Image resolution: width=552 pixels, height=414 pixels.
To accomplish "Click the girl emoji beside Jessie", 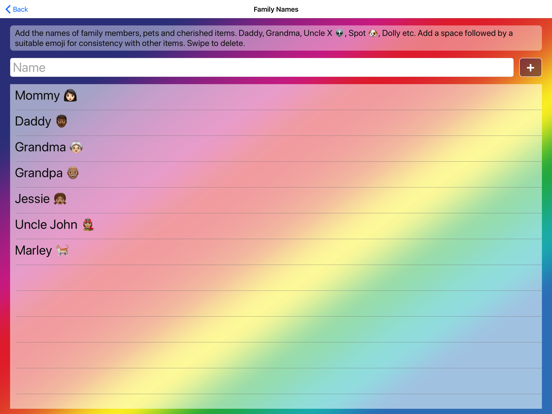I will click(x=60, y=199).
